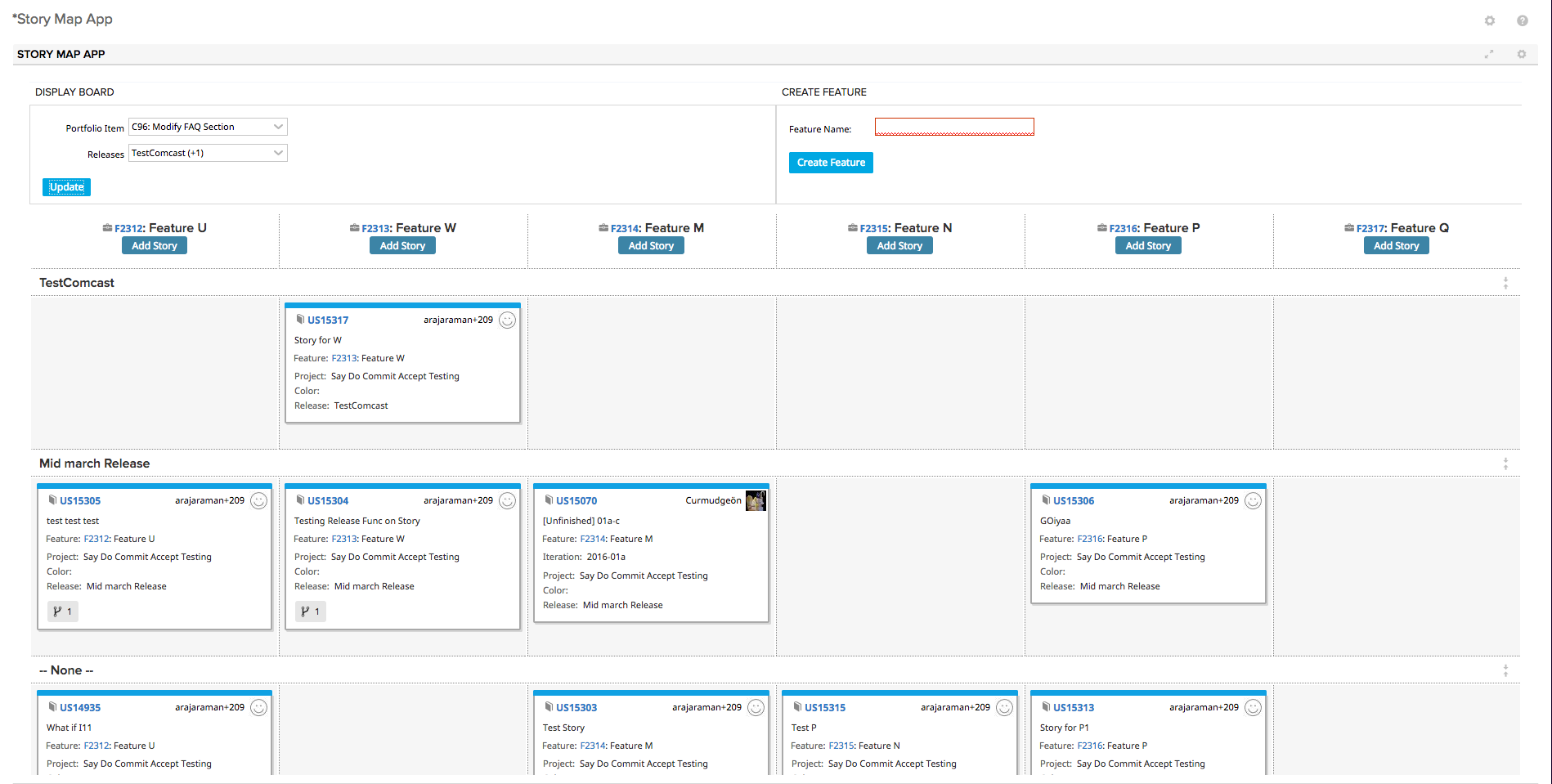Click the briefcase icon beside F2315

coord(853,228)
